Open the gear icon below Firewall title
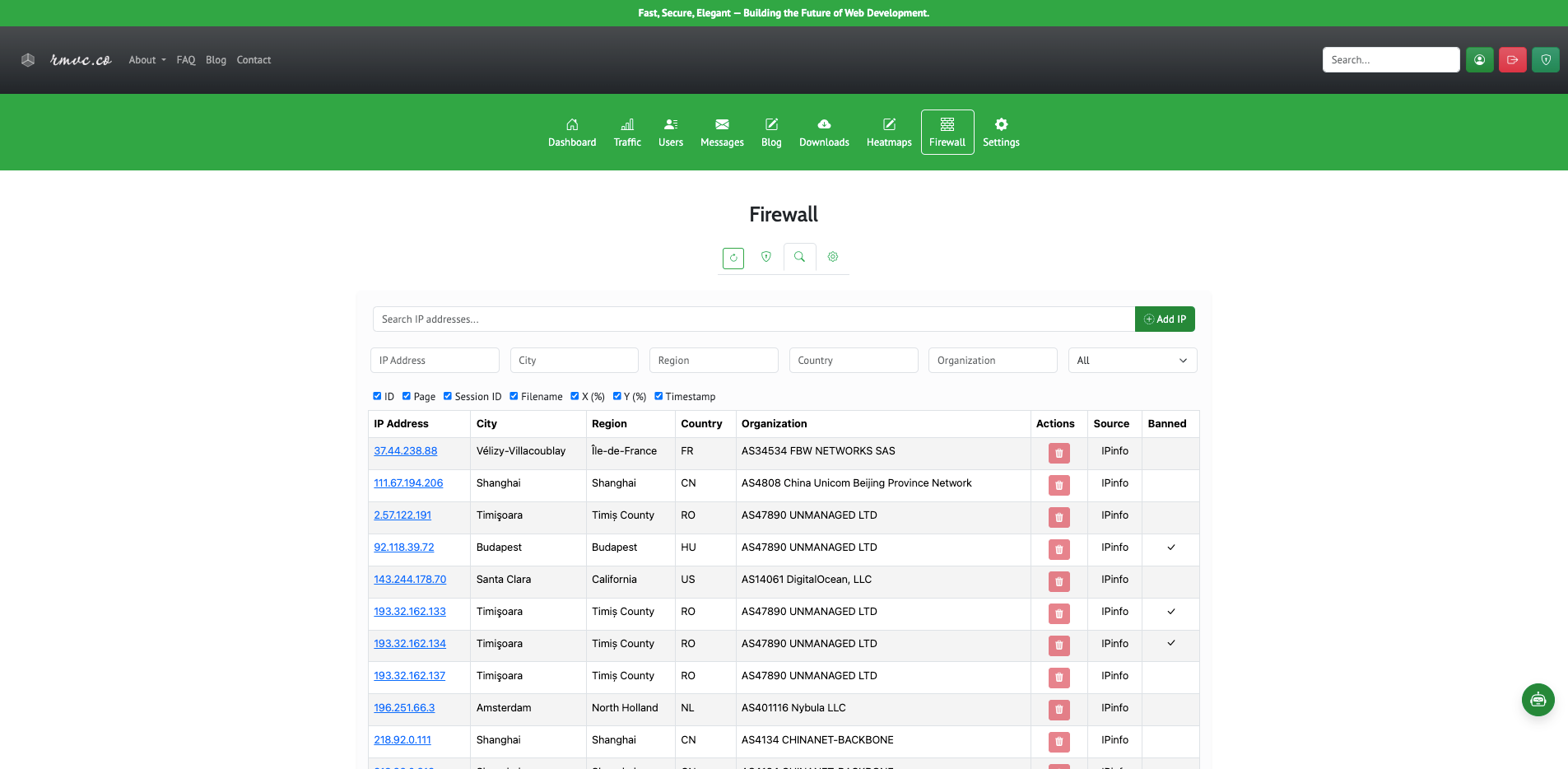Viewport: 1568px width, 769px height. tap(833, 257)
